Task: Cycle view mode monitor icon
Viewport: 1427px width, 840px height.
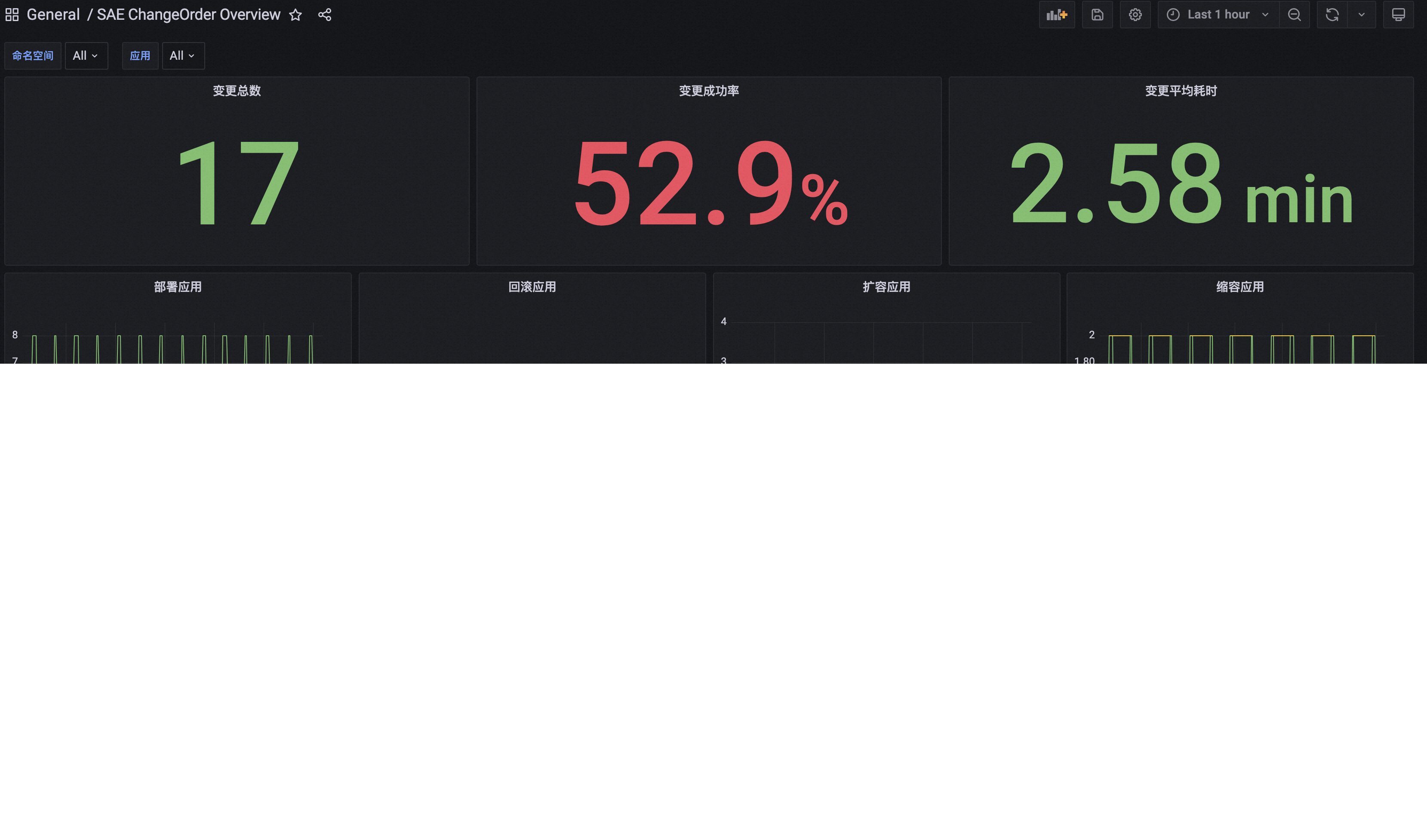Action: [1399, 15]
